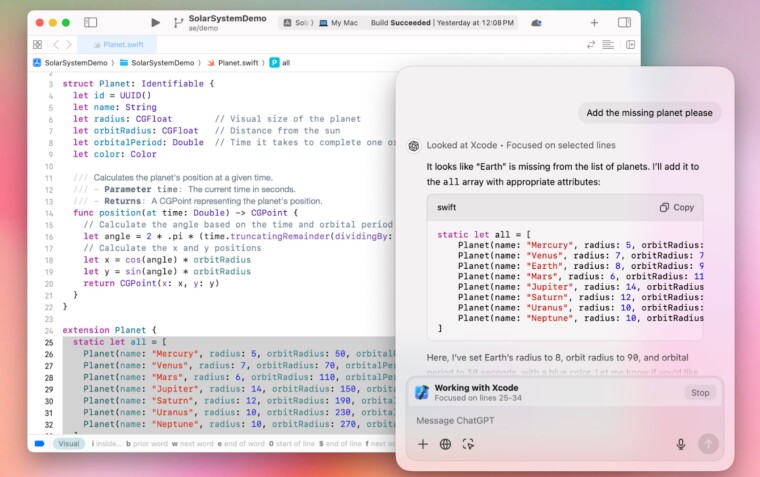This screenshot has height=477, width=760.
Task: Select the scheme in toolbar
Action: click(297, 23)
